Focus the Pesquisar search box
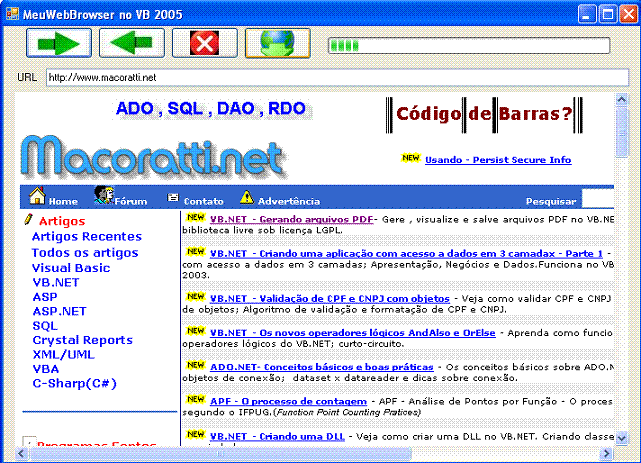 598,199
